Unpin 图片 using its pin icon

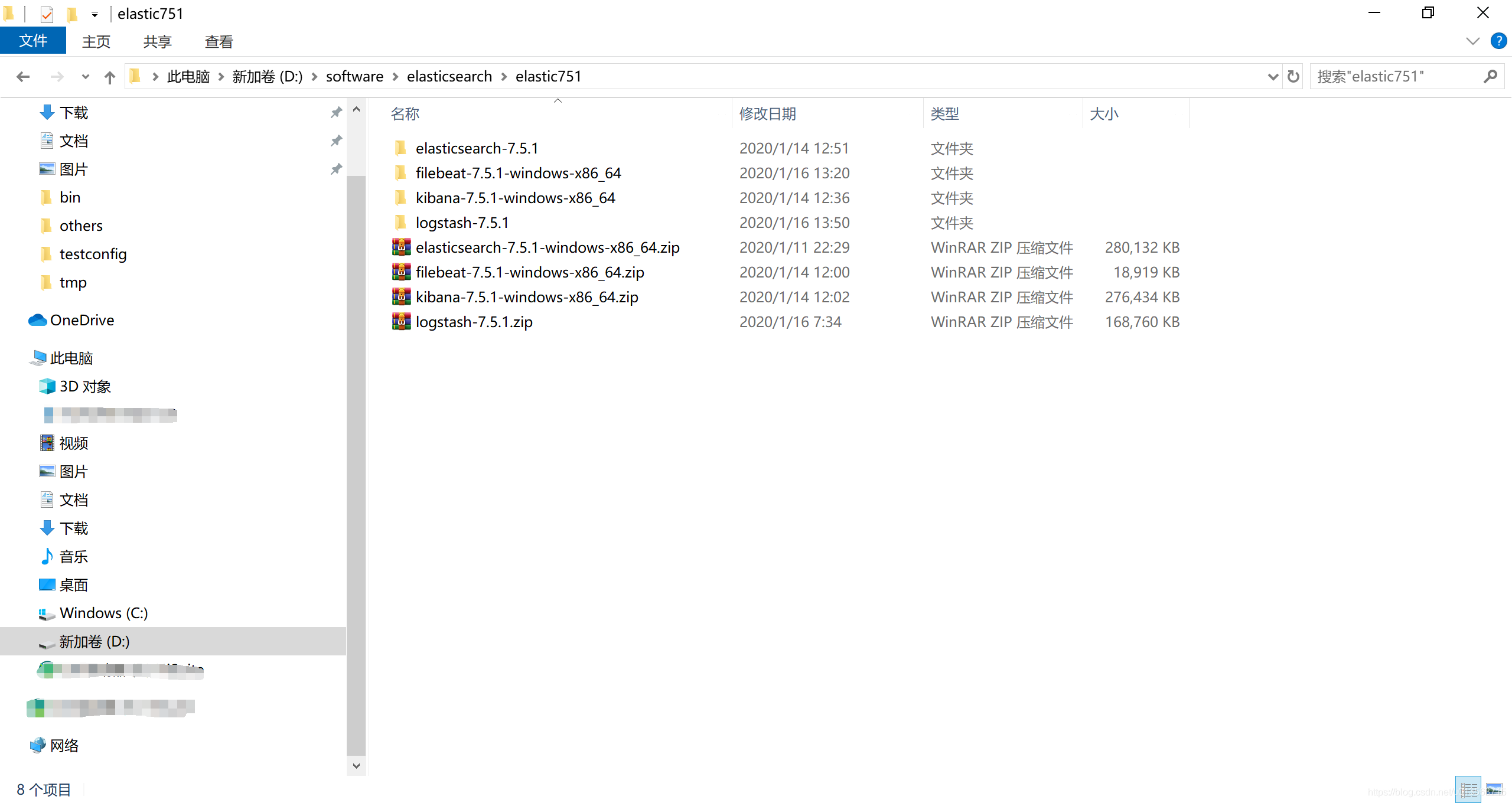(336, 169)
